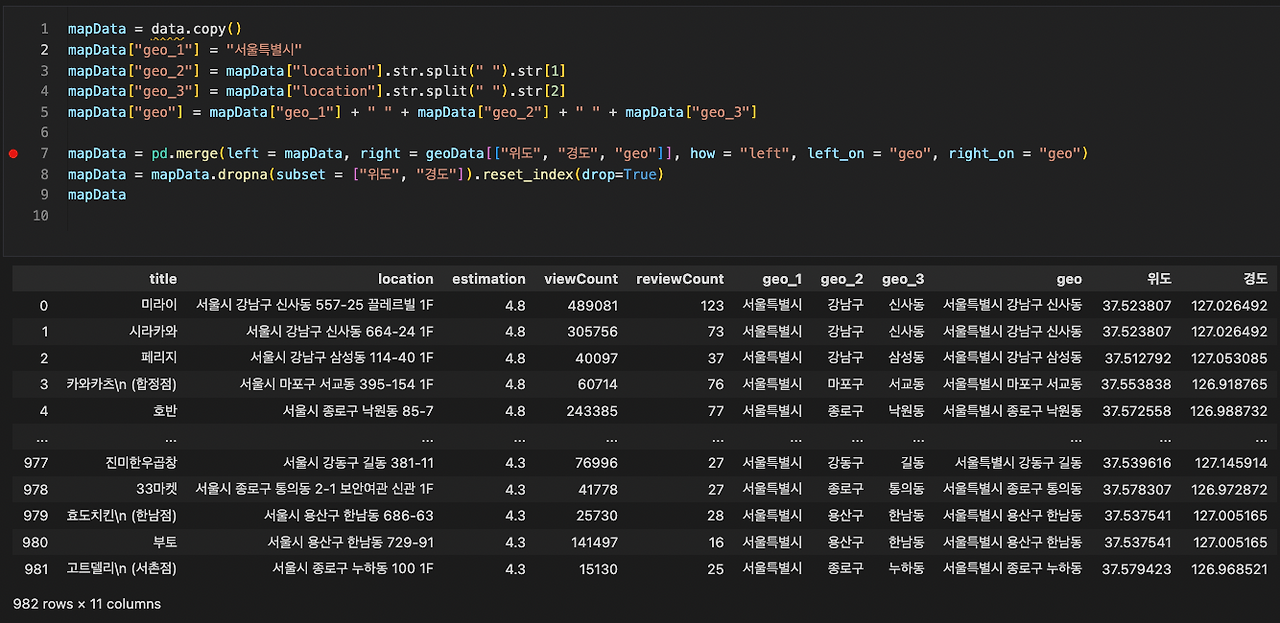Select title cell 페리지

coord(159,357)
